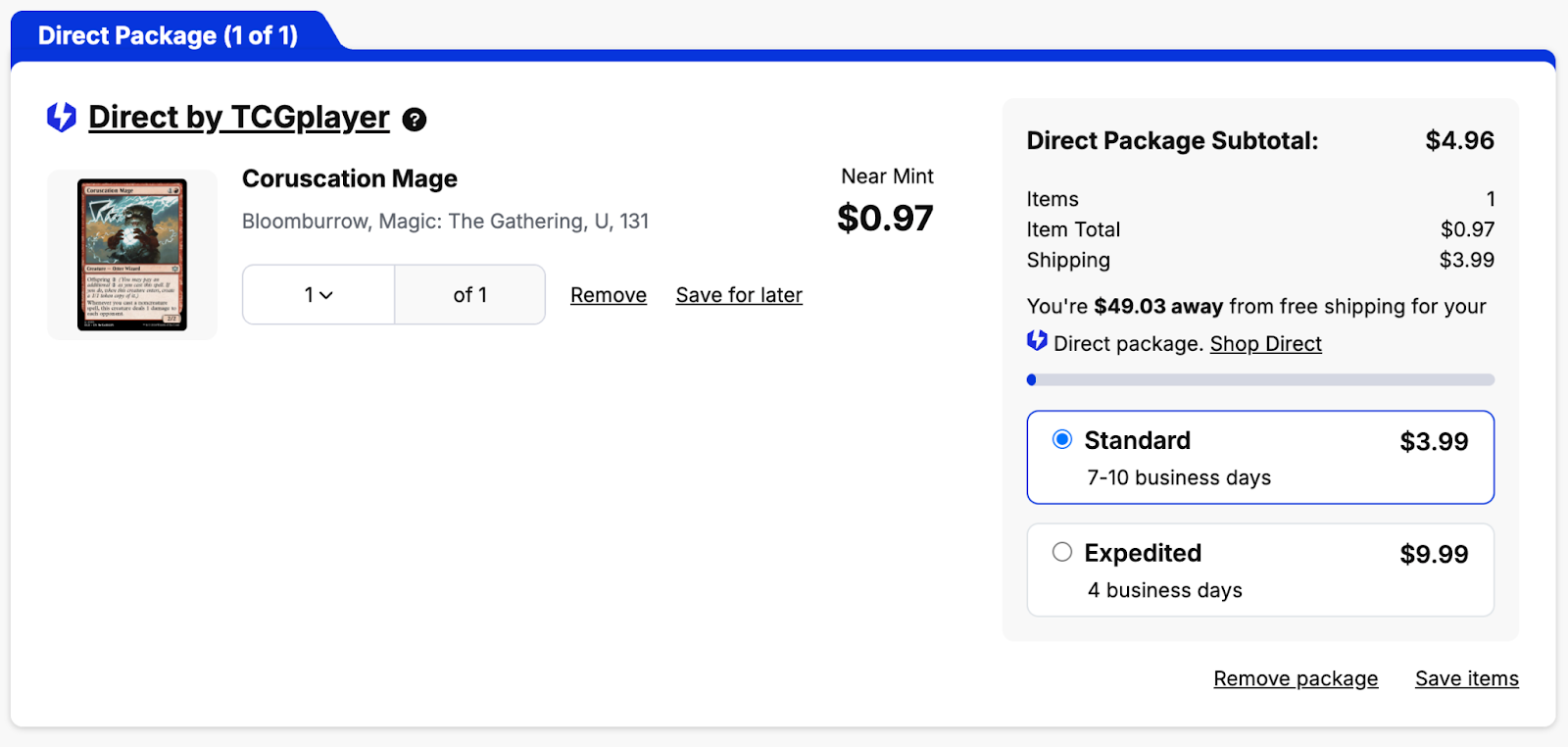Click the question mark help icon
This screenshot has height=747, width=1568.
415,120
